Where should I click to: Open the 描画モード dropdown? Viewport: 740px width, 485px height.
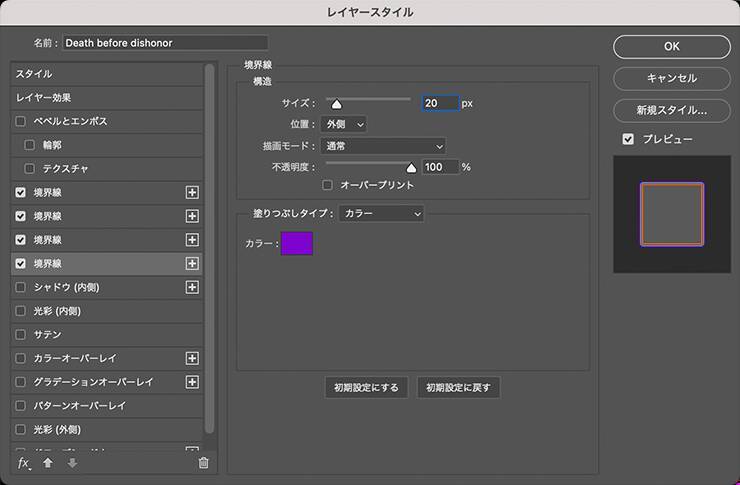[x=383, y=146]
